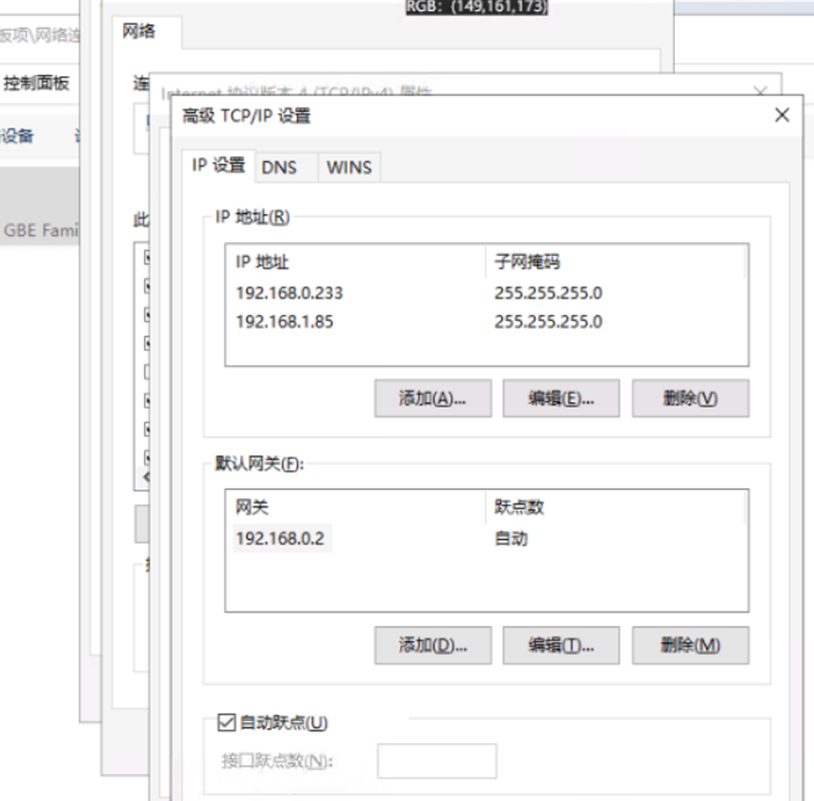
Task: Select the IP 设置 tab
Action: 219,166
